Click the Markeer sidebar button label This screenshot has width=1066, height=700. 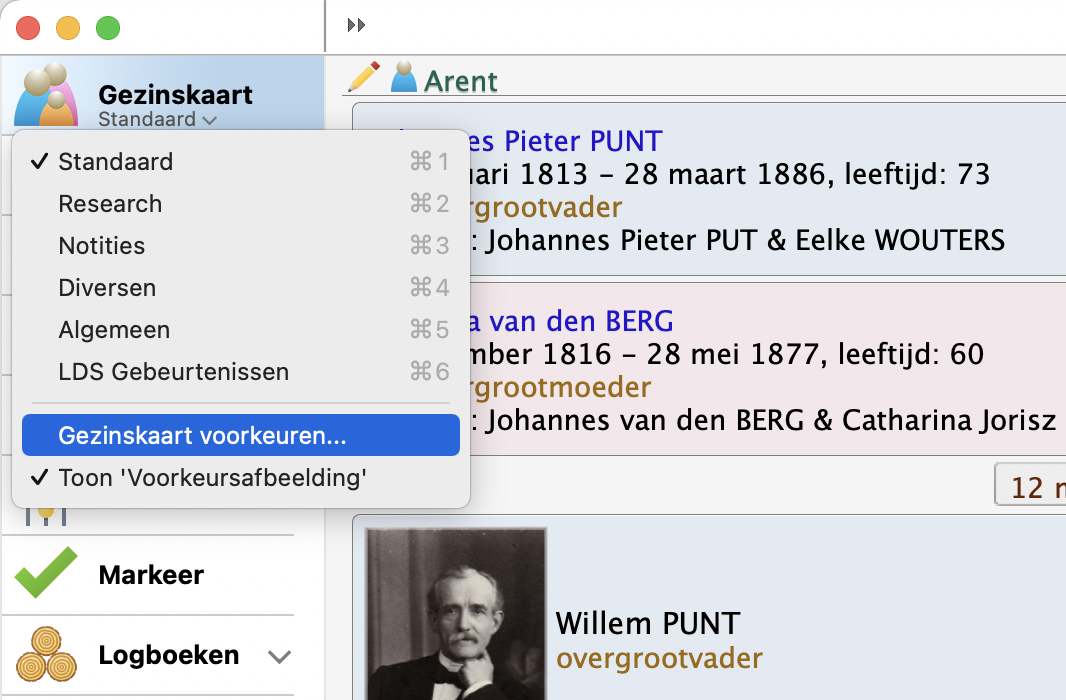[151, 575]
